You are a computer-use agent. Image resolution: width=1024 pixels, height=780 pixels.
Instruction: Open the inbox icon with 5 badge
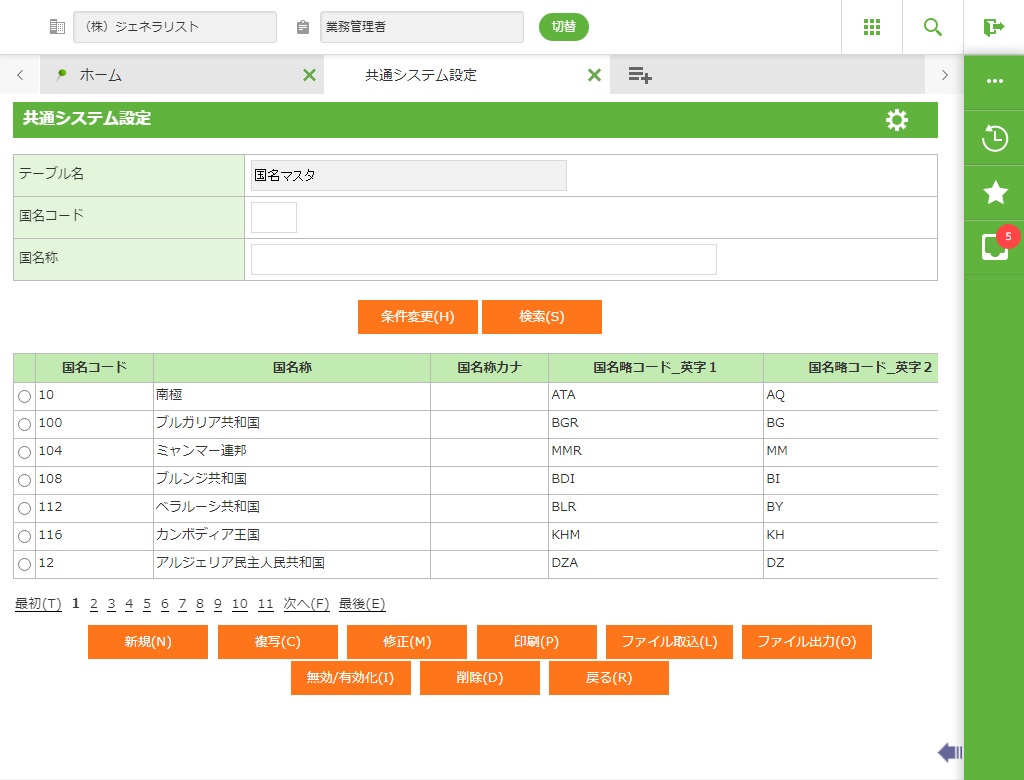tap(994, 247)
